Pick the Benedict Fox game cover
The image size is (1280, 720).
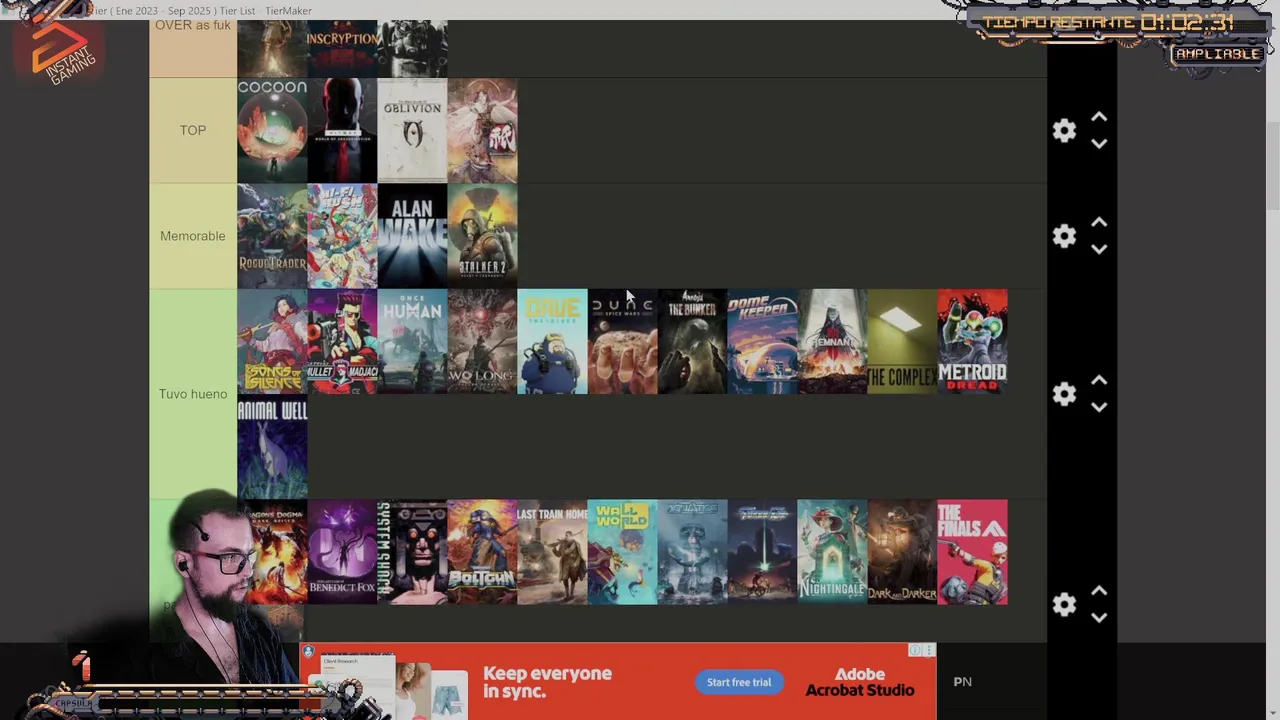pos(342,552)
